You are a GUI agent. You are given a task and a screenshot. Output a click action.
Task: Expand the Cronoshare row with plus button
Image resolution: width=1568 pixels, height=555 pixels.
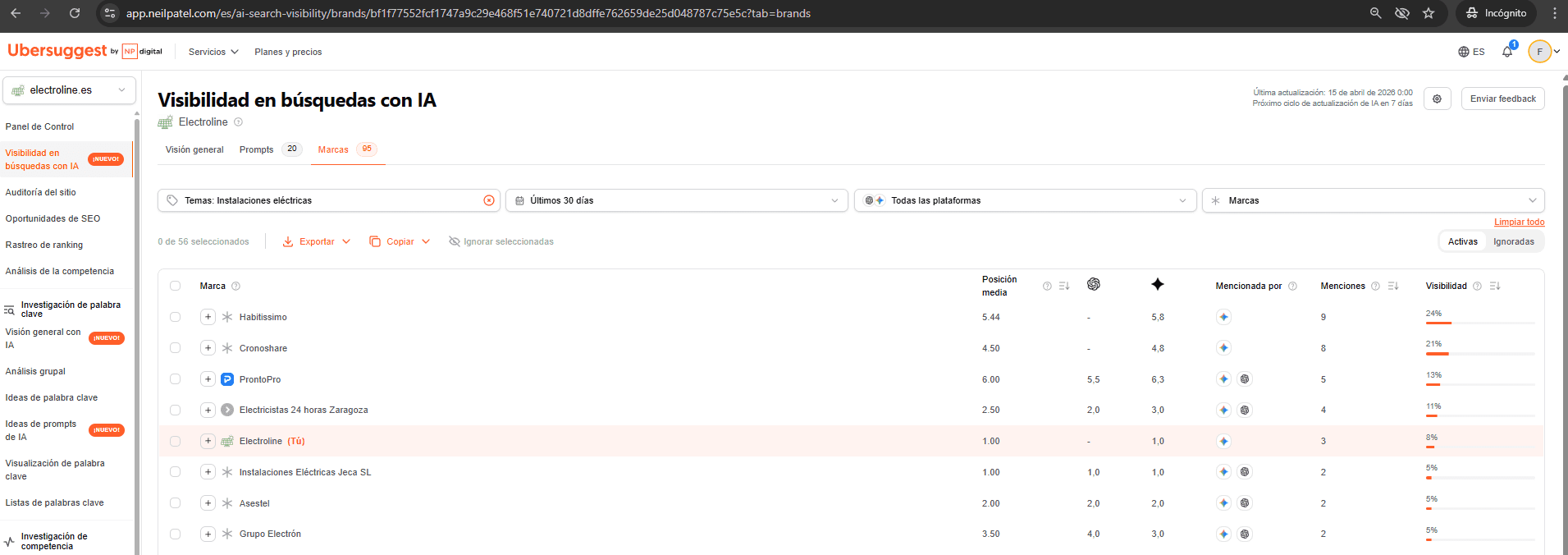coord(208,348)
